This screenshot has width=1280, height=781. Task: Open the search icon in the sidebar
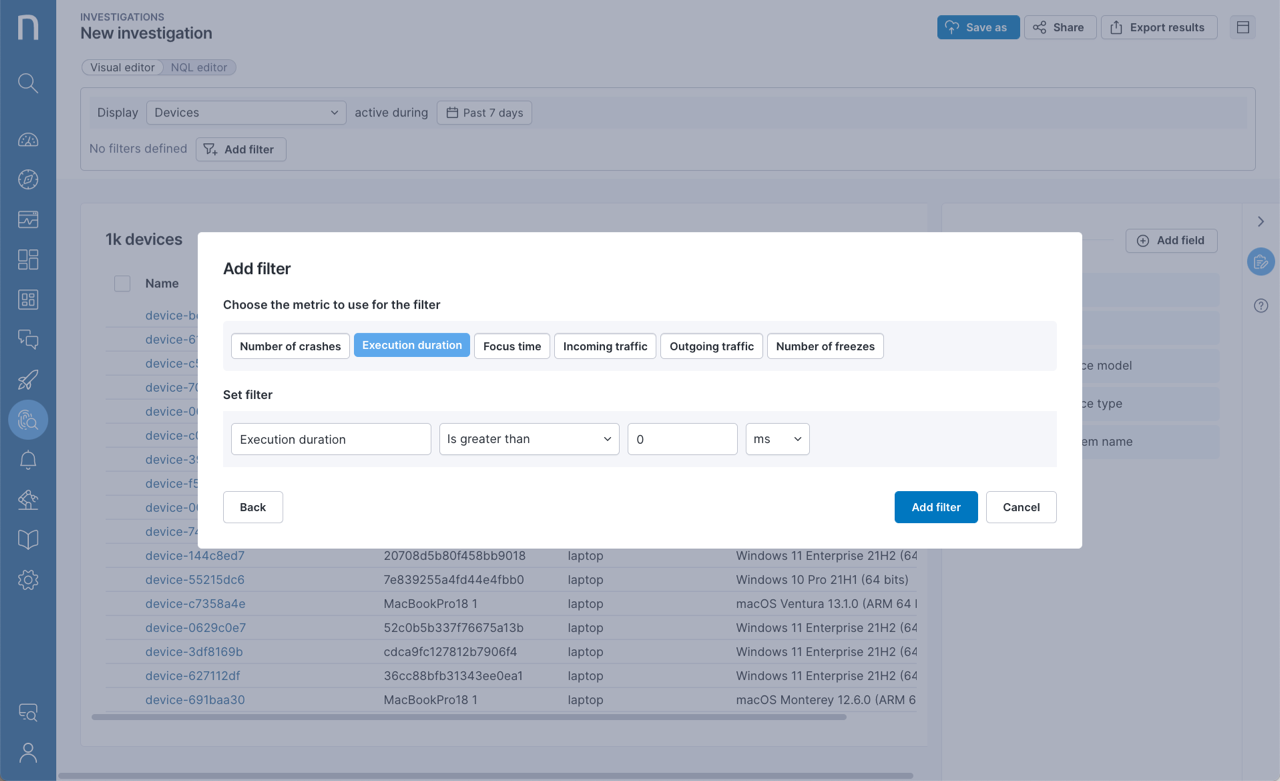(x=28, y=83)
